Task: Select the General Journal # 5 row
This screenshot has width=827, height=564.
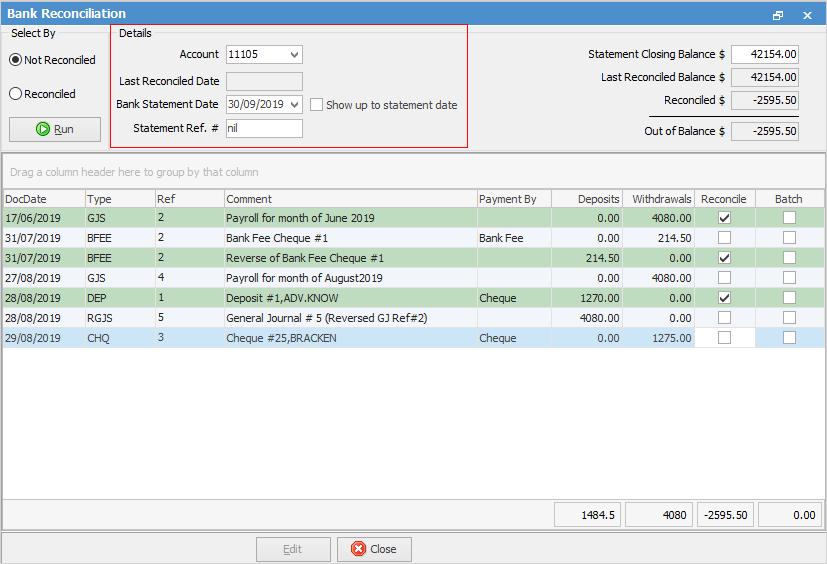Action: [350, 318]
